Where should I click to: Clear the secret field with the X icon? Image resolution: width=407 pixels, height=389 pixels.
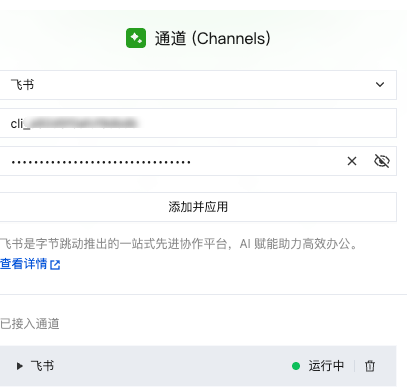point(352,161)
